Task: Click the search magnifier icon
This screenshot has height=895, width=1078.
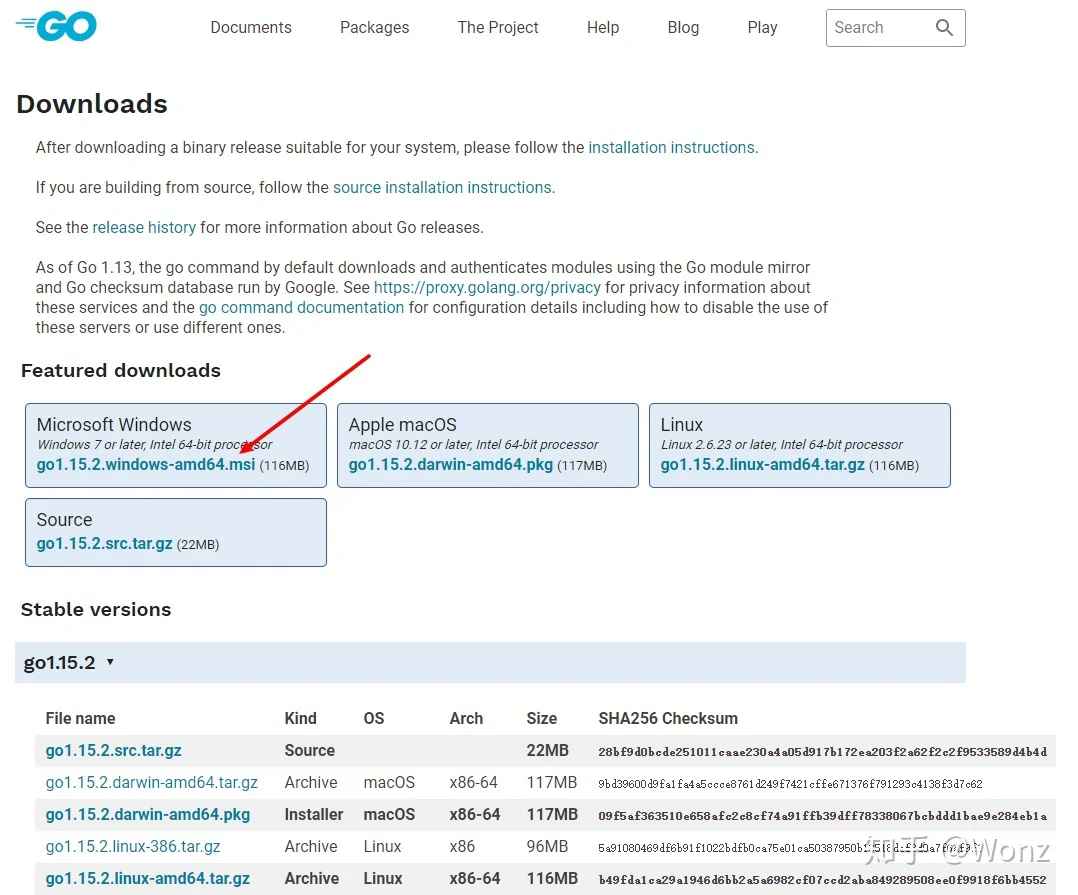Action: point(944,27)
